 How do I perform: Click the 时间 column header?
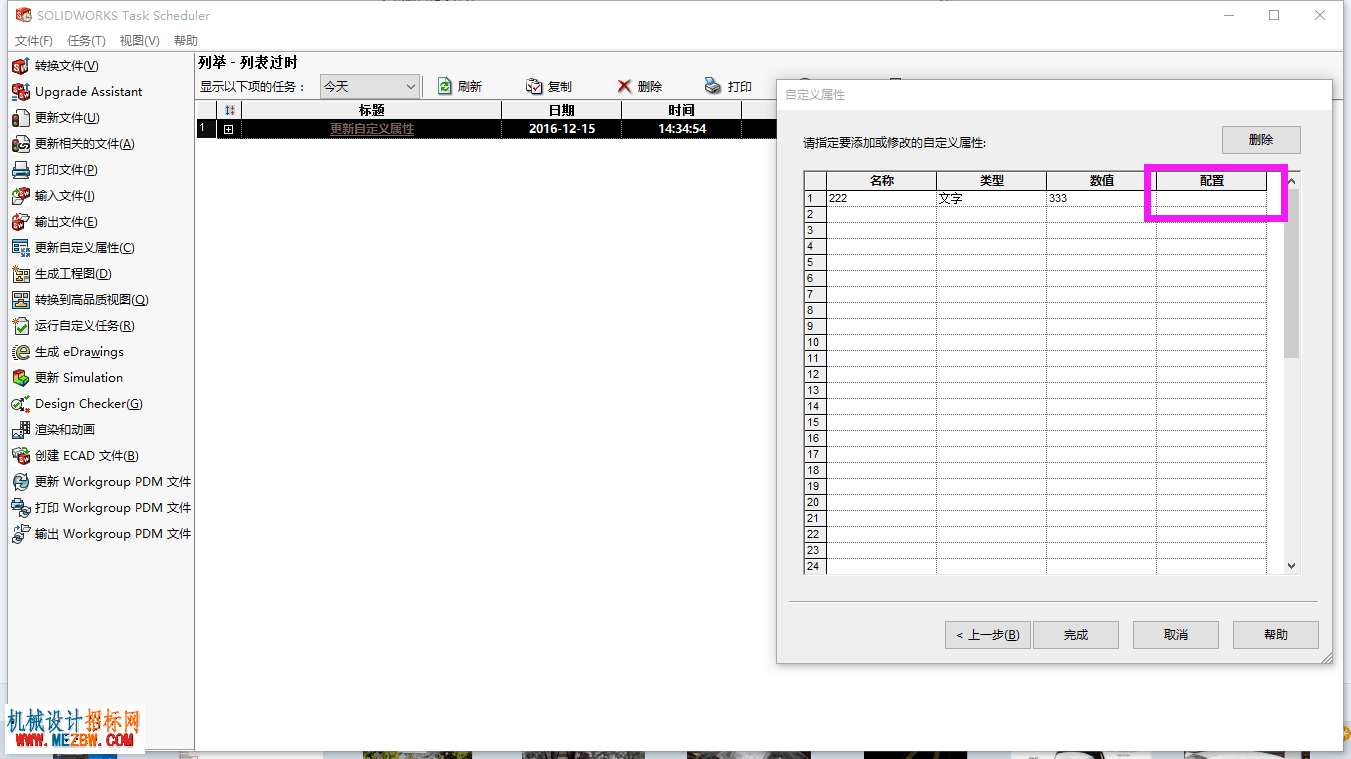click(x=681, y=110)
